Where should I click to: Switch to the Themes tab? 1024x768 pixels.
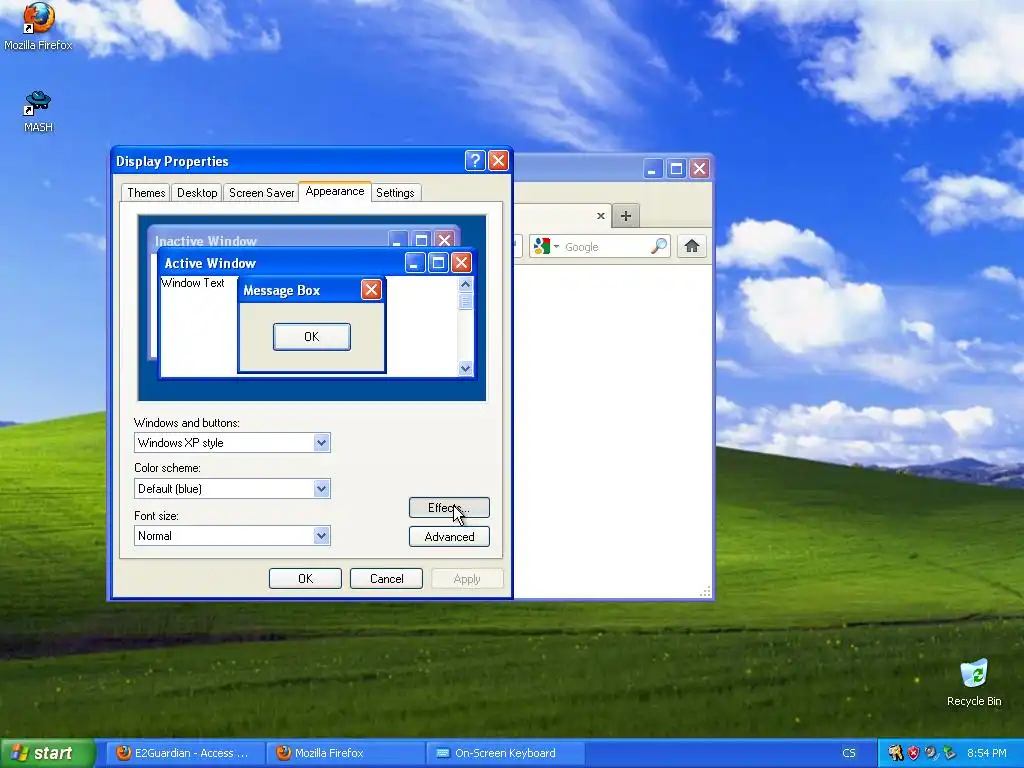pos(146,193)
